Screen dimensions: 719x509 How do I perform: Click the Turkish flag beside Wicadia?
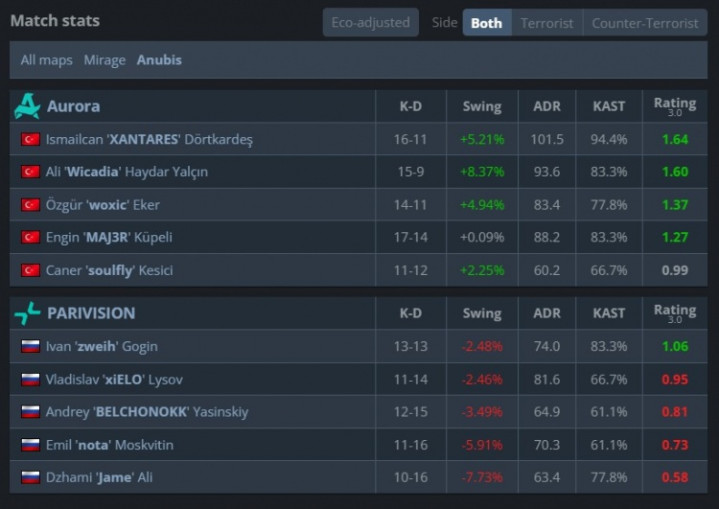pyautogui.click(x=30, y=172)
